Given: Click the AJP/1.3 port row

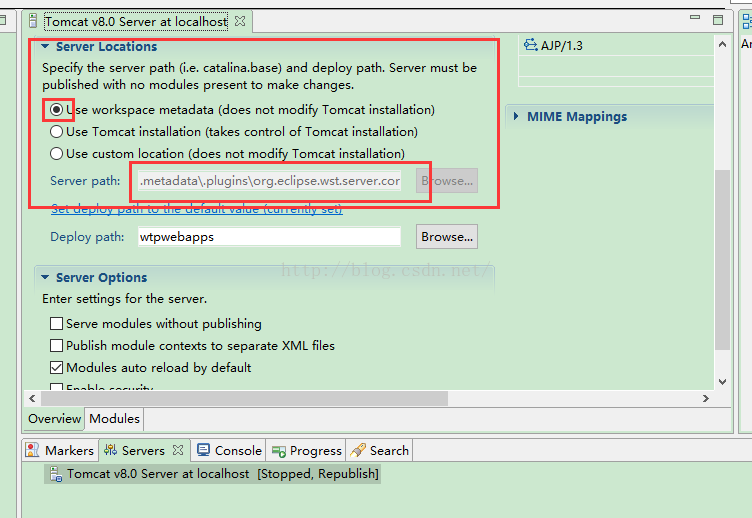Looking at the screenshot, I should (617, 46).
